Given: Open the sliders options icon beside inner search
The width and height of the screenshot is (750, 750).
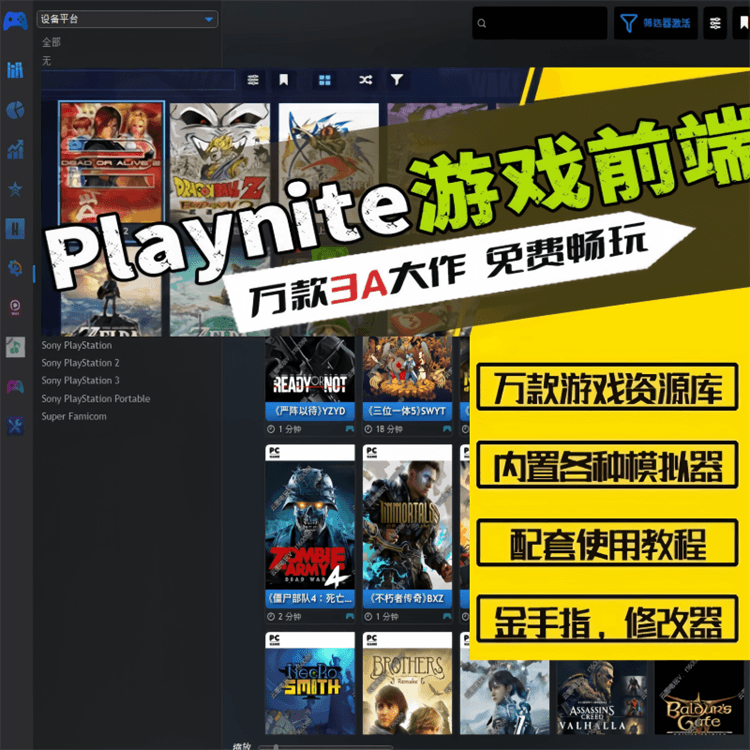Looking at the screenshot, I should pos(253,80).
